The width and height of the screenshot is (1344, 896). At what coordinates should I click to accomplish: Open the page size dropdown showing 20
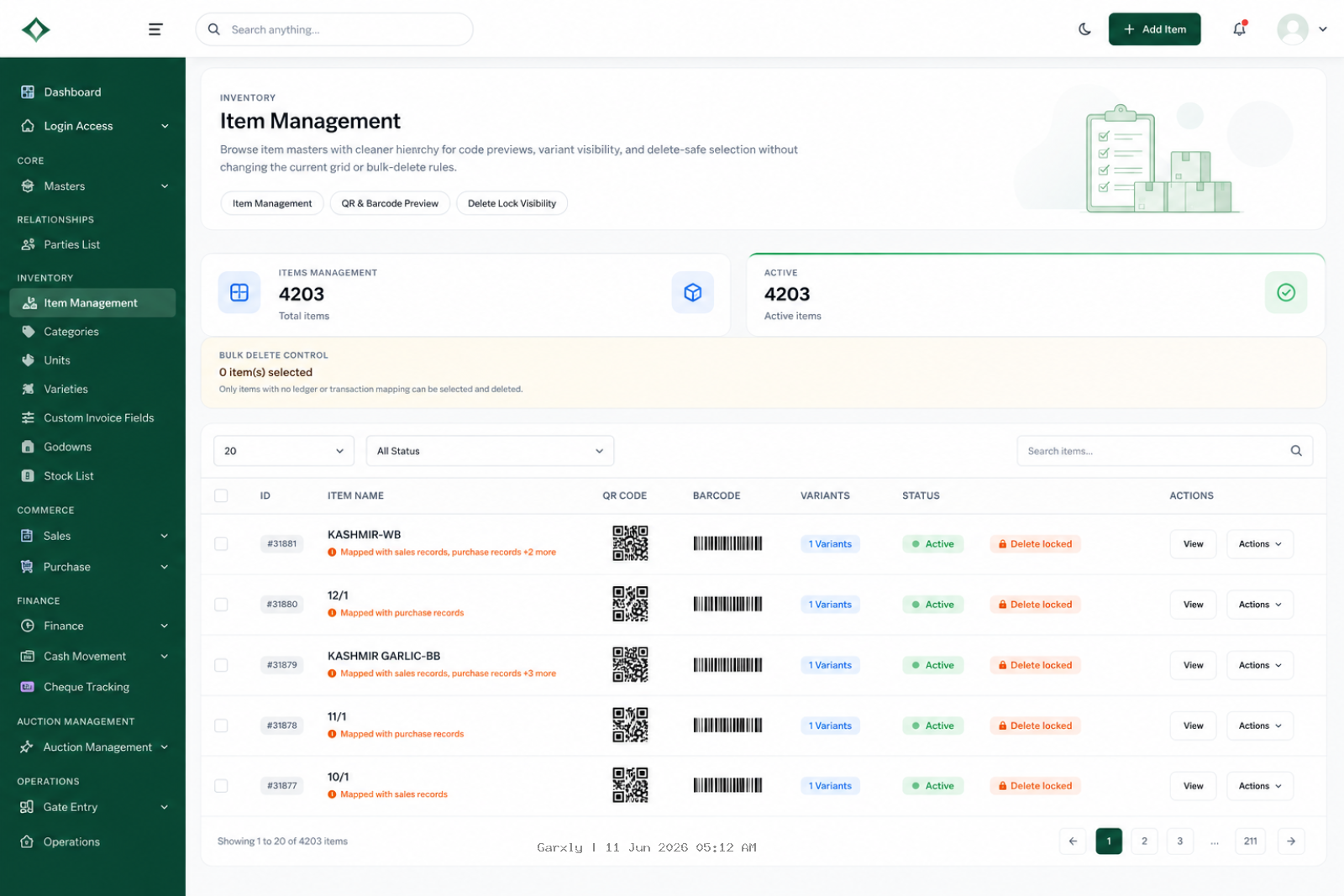coord(284,451)
